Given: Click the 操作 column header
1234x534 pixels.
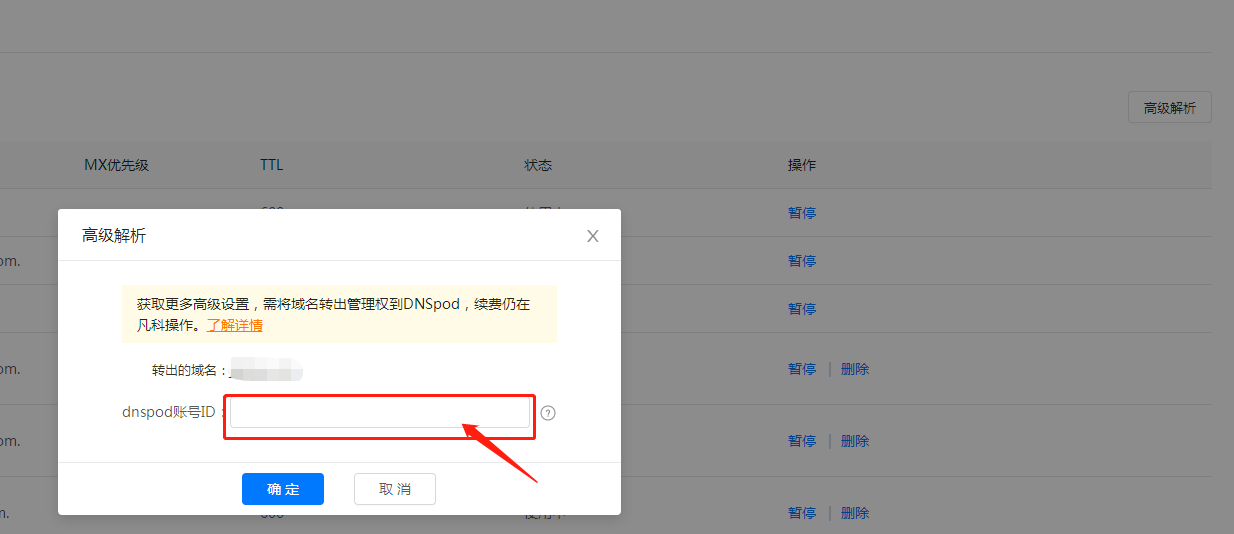Looking at the screenshot, I should 802,165.
